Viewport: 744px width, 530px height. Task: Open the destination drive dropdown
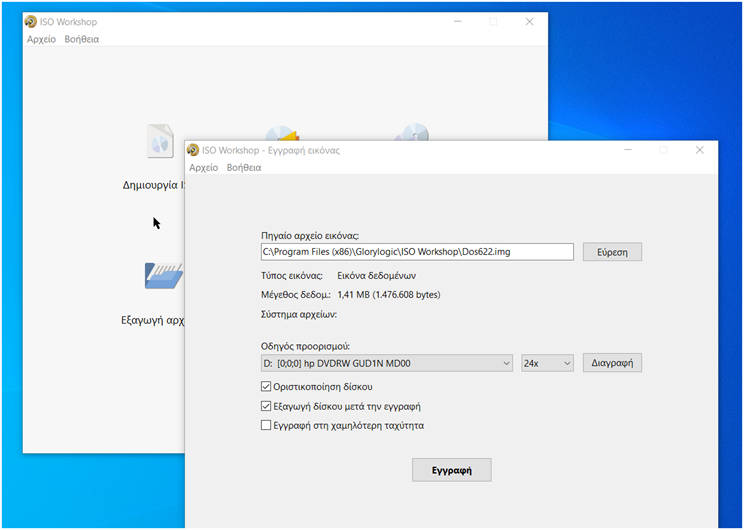387,363
